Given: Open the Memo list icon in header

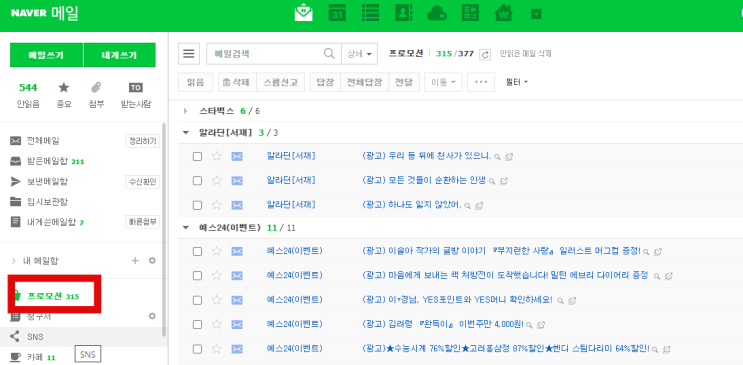Looking at the screenshot, I should pyautogui.click(x=370, y=13).
